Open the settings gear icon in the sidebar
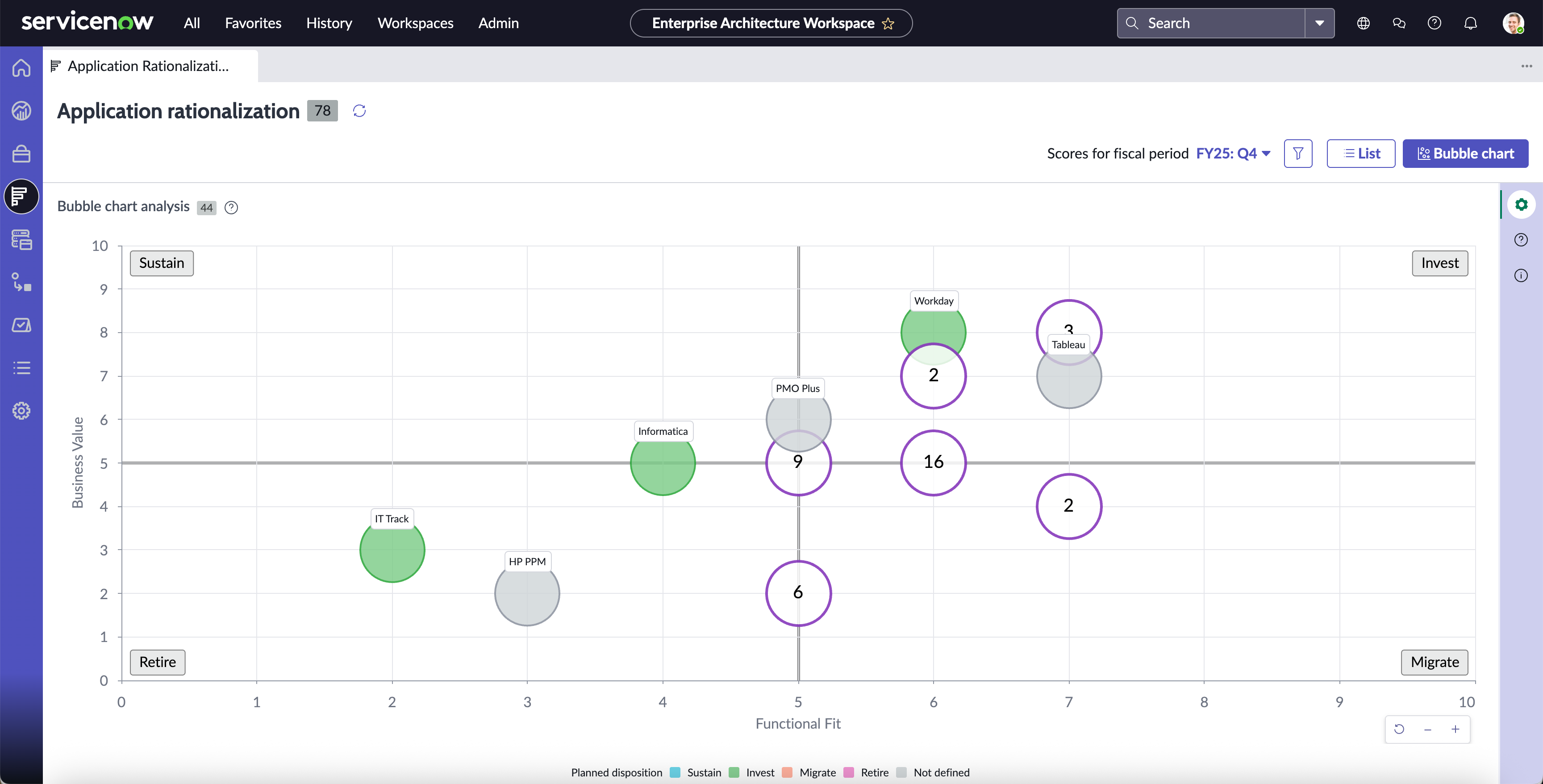 21,411
